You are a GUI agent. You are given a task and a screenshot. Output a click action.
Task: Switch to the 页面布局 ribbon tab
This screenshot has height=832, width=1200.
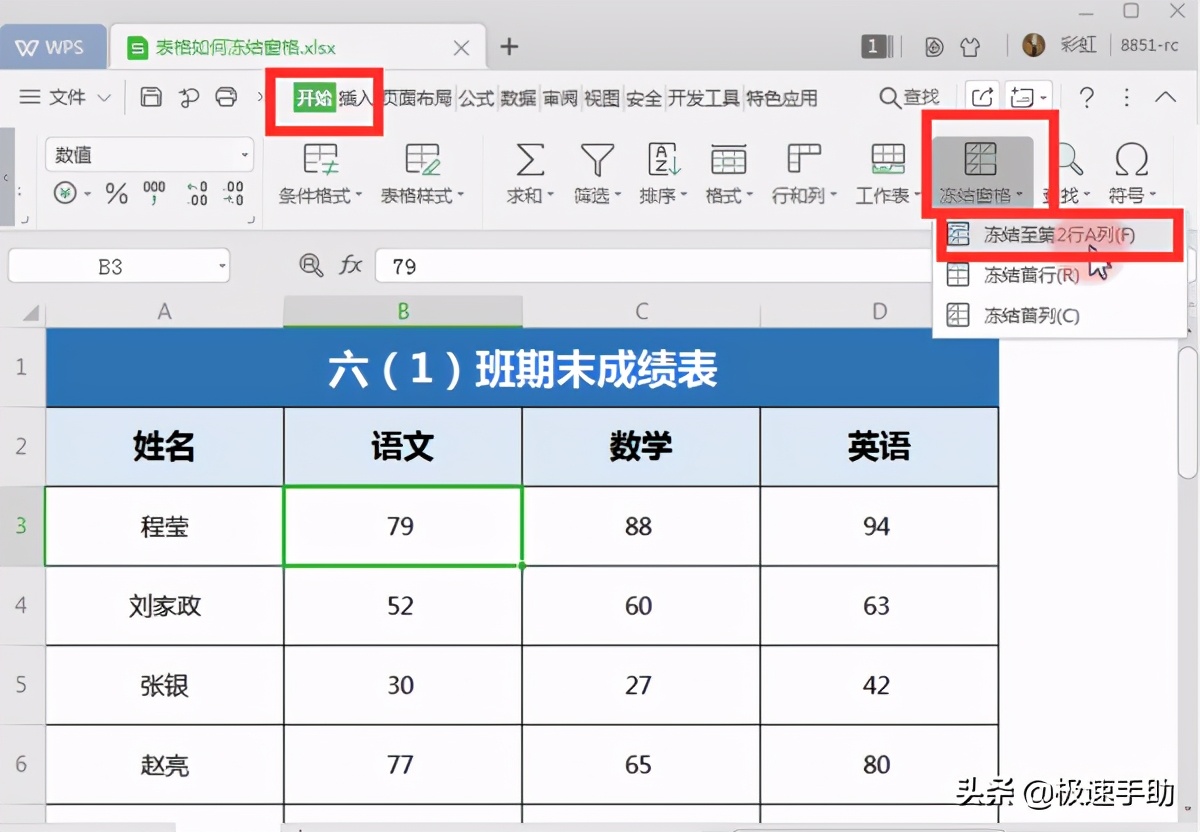[418, 98]
